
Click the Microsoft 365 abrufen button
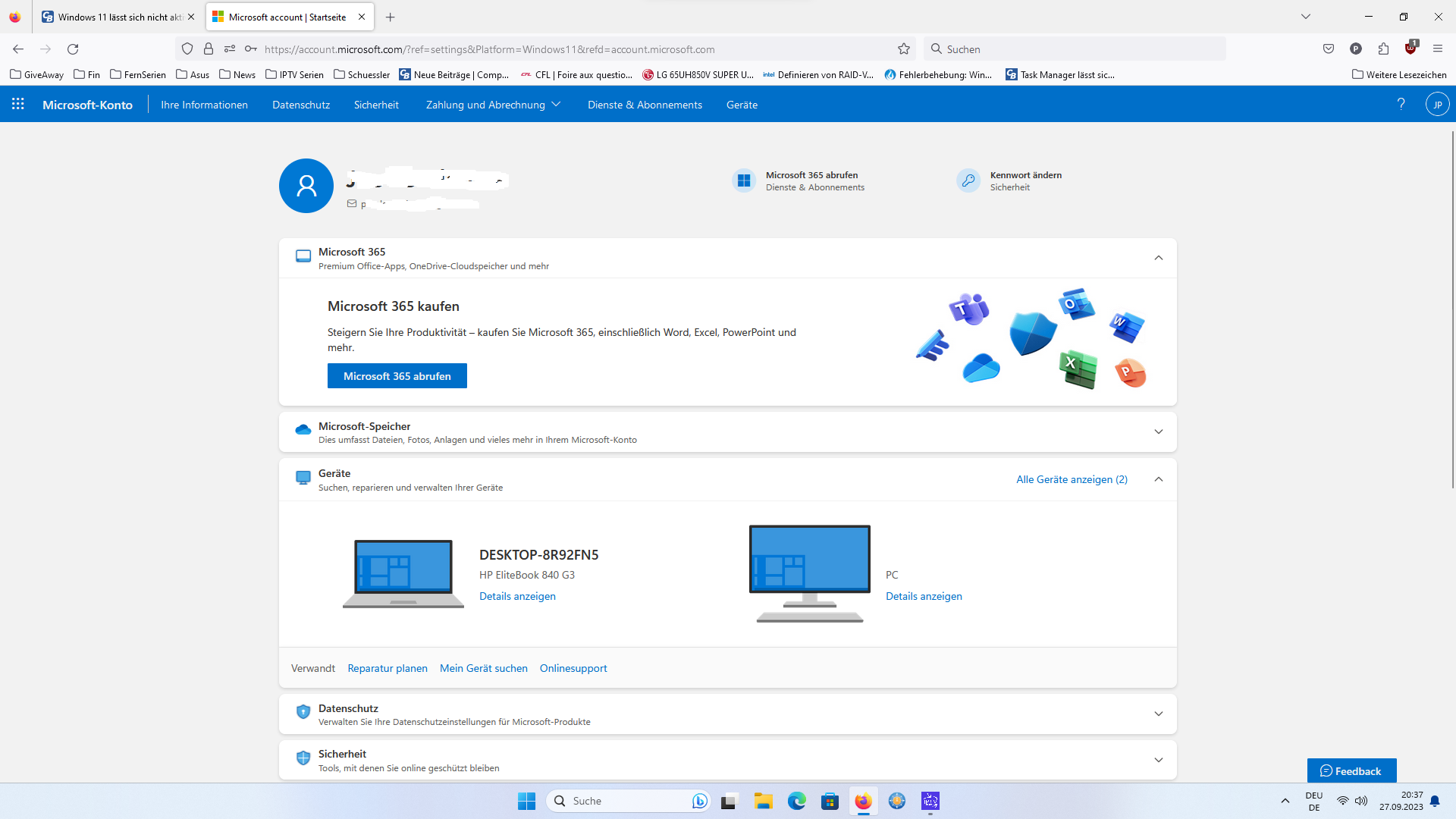(397, 376)
